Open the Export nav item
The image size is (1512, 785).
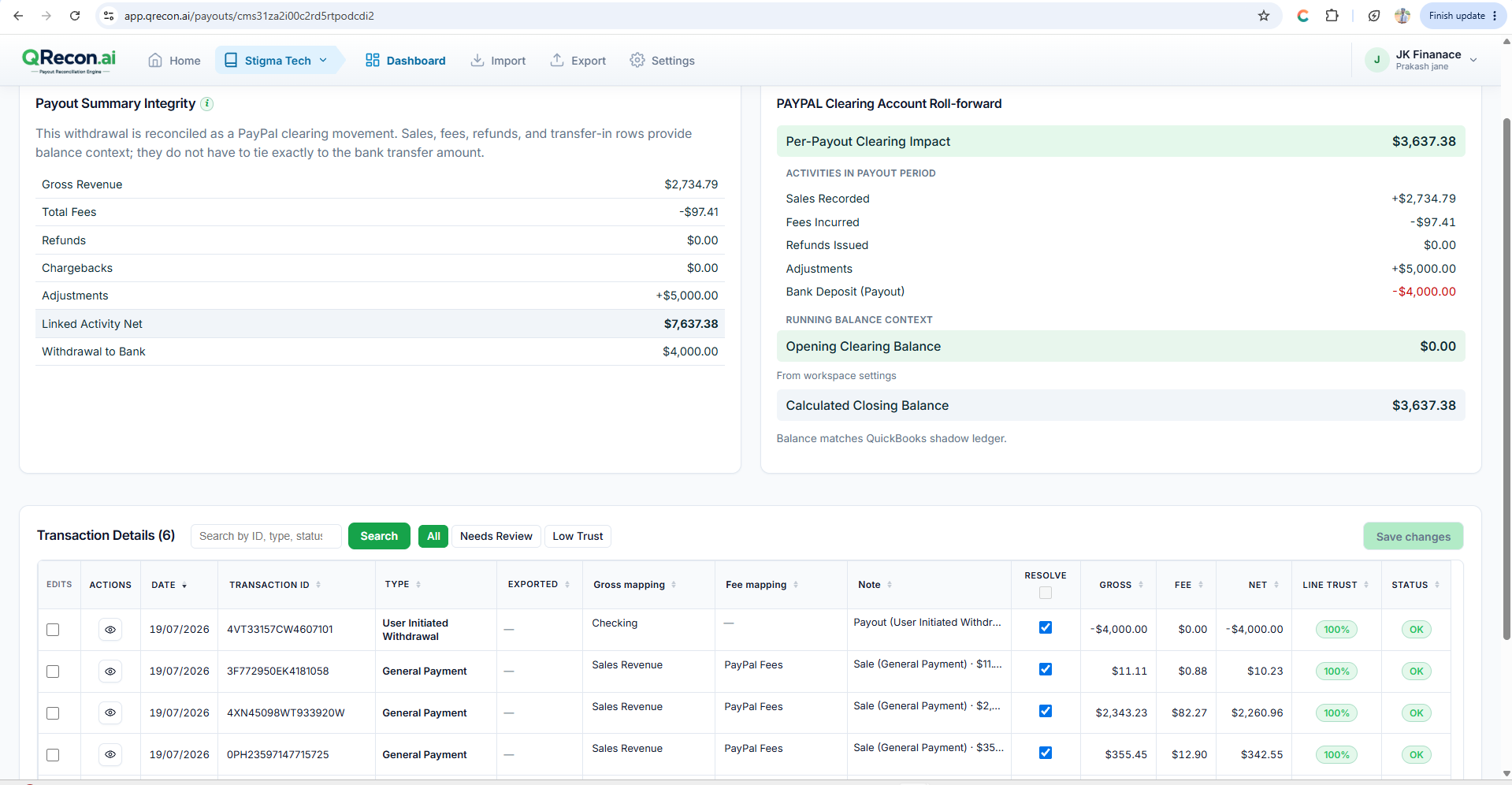pyautogui.click(x=578, y=61)
